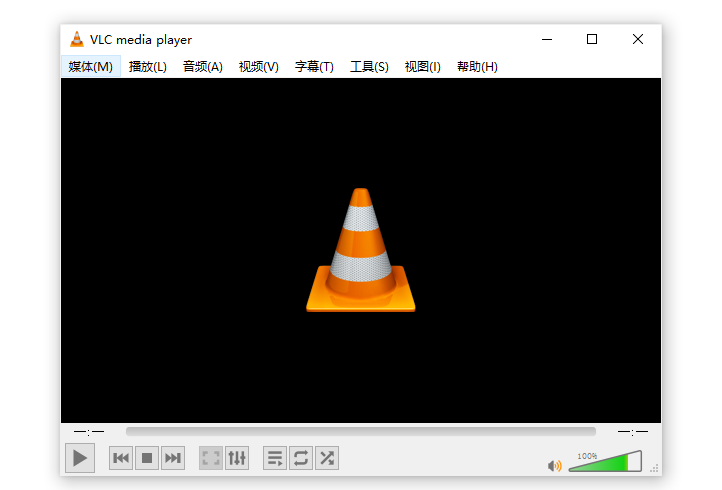Show the playlist panel
This screenshot has height=490, width=722.
pos(275,458)
